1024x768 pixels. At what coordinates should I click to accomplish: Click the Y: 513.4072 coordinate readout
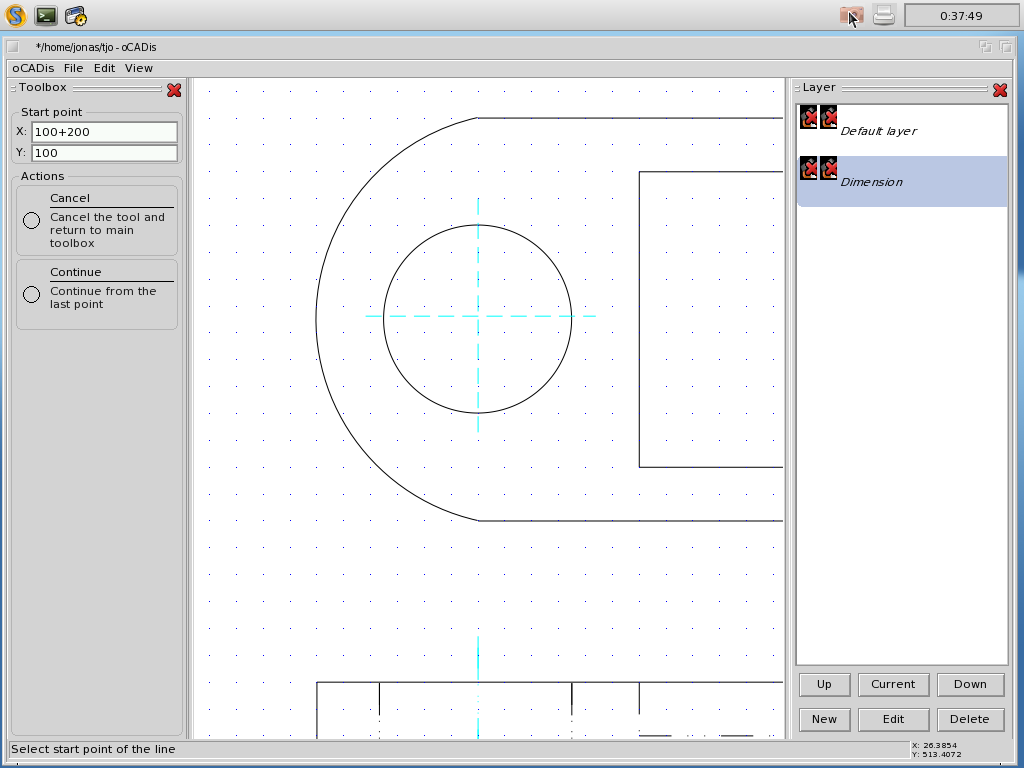pos(937,755)
